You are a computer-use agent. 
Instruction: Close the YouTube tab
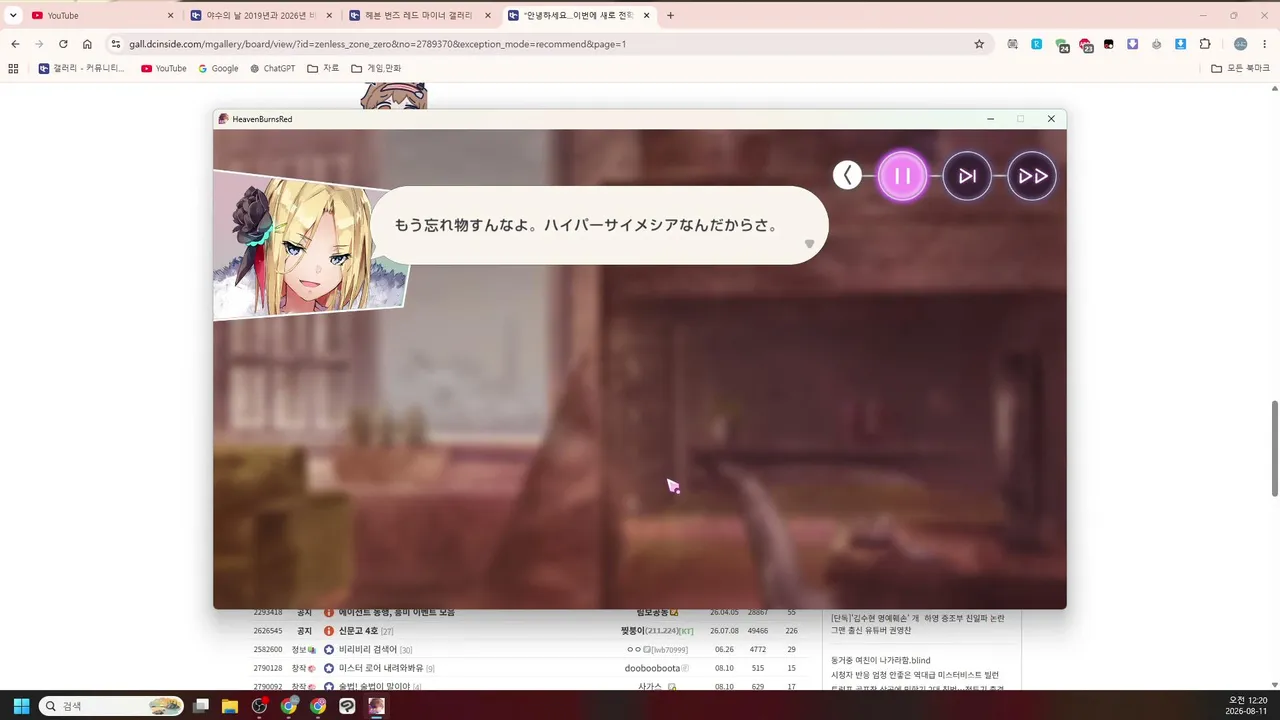[170, 15]
